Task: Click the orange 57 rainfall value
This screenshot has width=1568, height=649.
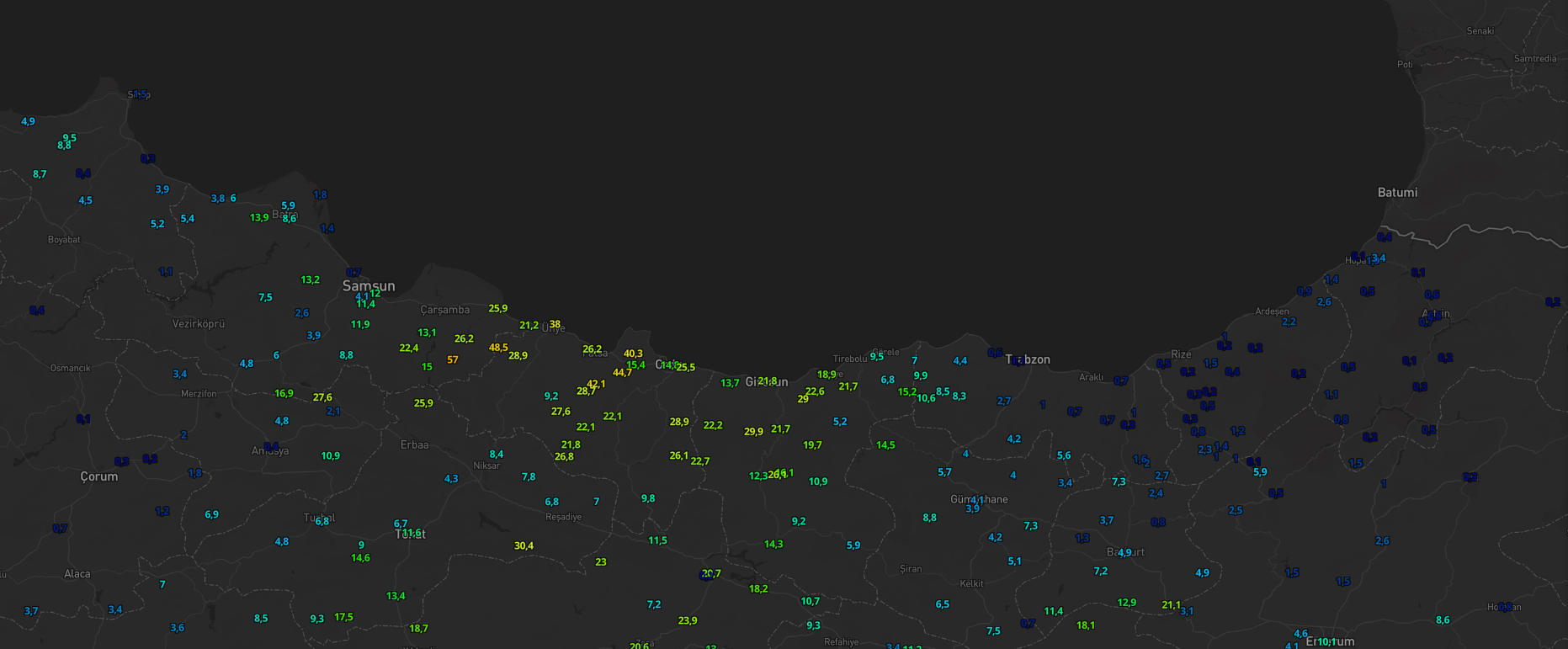Action: [x=453, y=359]
